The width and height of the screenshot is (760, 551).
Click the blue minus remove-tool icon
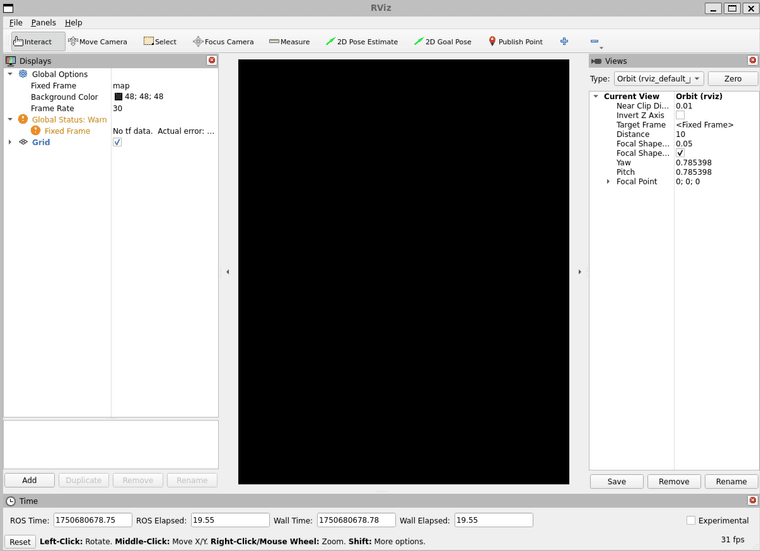pos(595,42)
